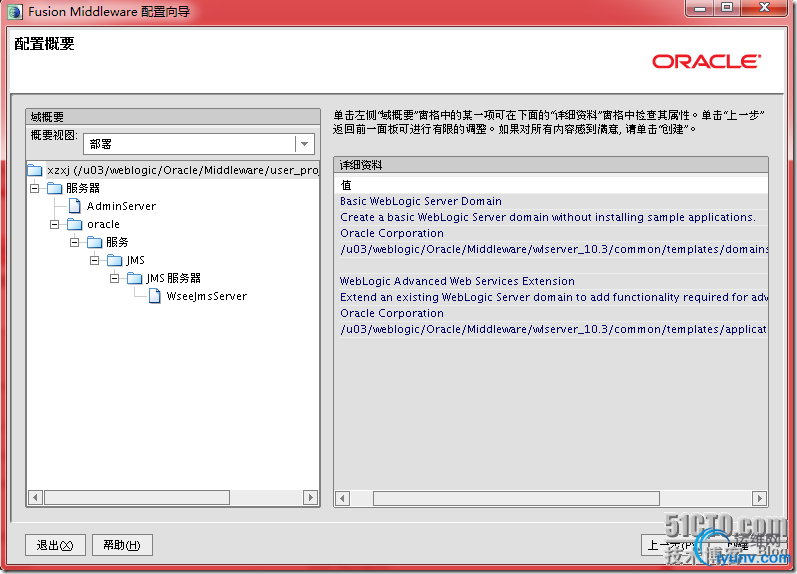Click the JMS folder icon
797x574 pixels.
tap(115, 260)
